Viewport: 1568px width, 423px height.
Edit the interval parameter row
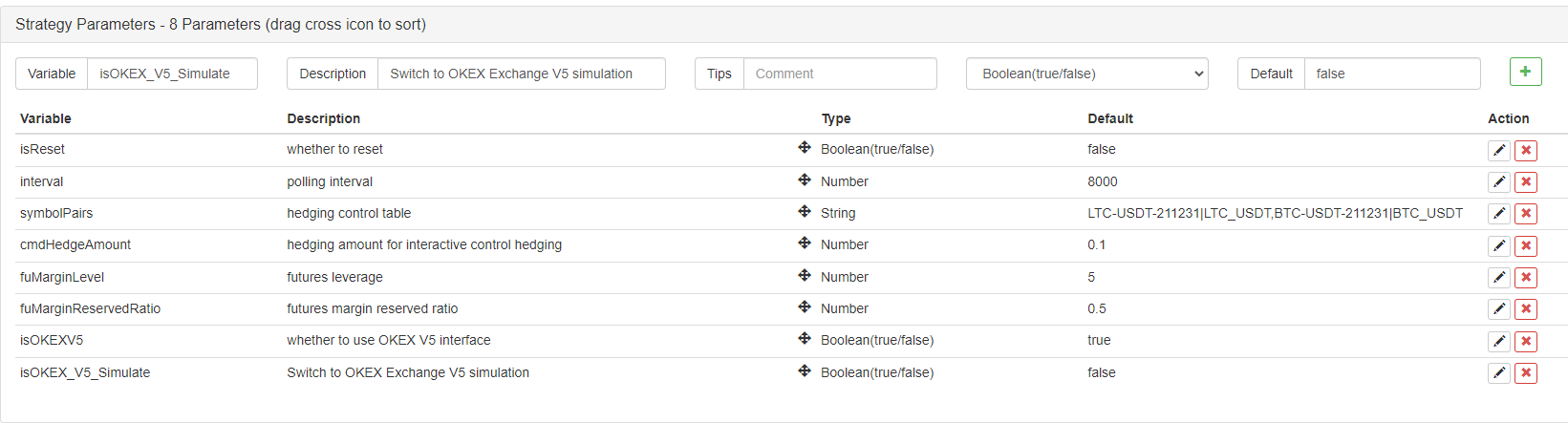pyautogui.click(x=1499, y=182)
